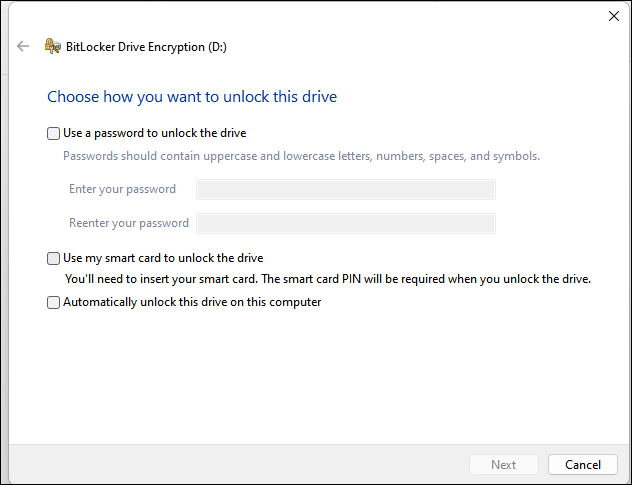
Task: Focus the Reenter your password field
Action: tap(345, 223)
